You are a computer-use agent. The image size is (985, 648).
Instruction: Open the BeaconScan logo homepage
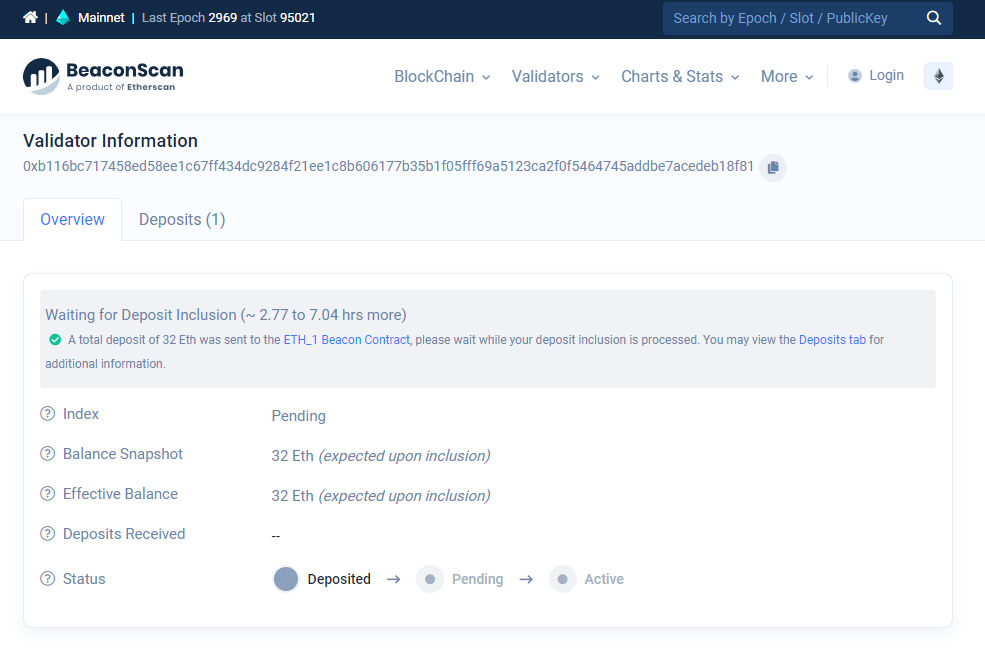click(103, 77)
